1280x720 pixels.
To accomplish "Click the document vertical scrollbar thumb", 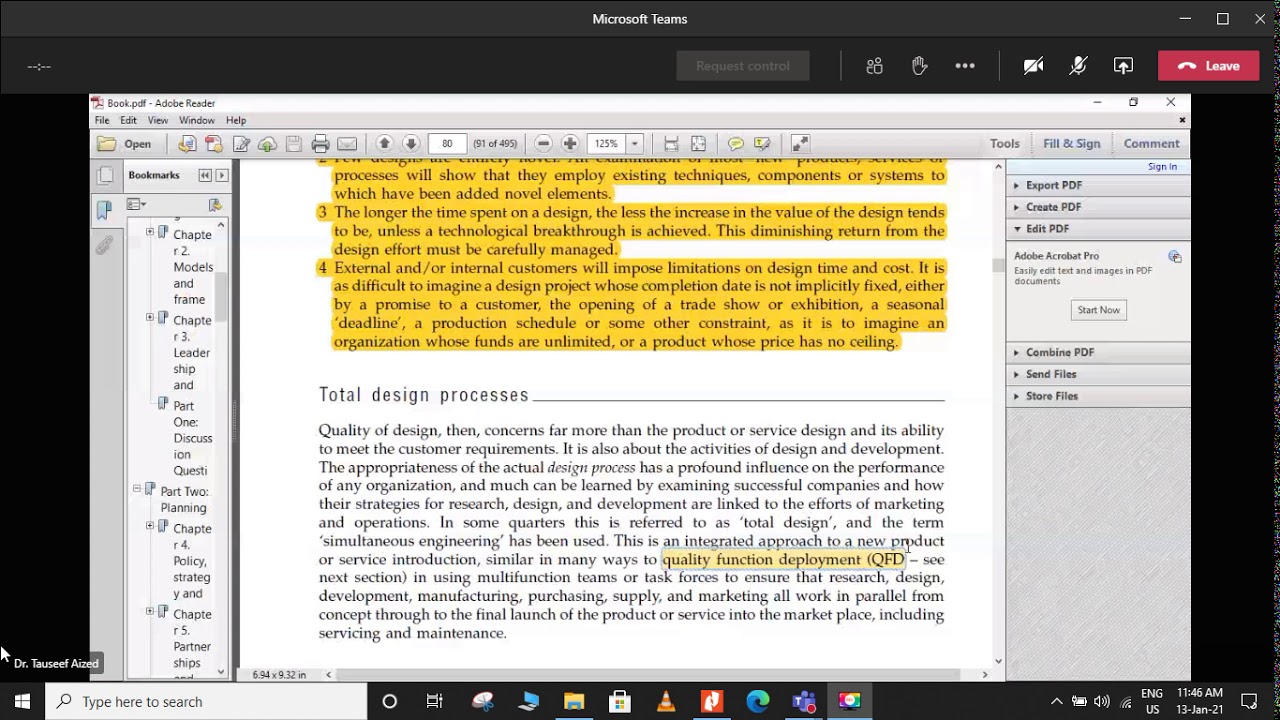I will coord(997,265).
